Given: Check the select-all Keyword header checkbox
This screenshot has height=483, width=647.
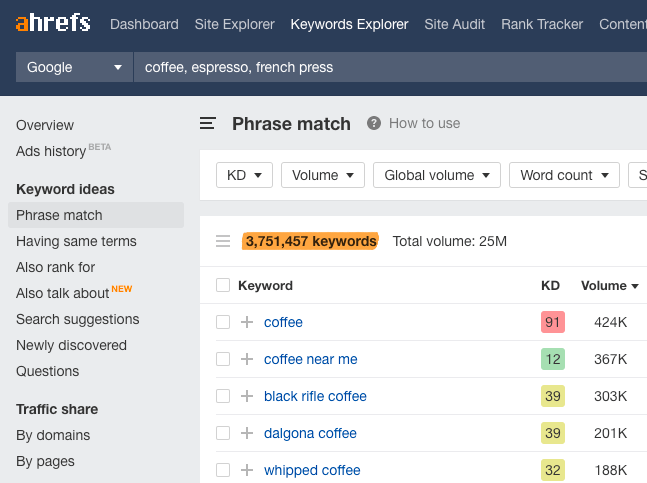Looking at the screenshot, I should [x=223, y=285].
